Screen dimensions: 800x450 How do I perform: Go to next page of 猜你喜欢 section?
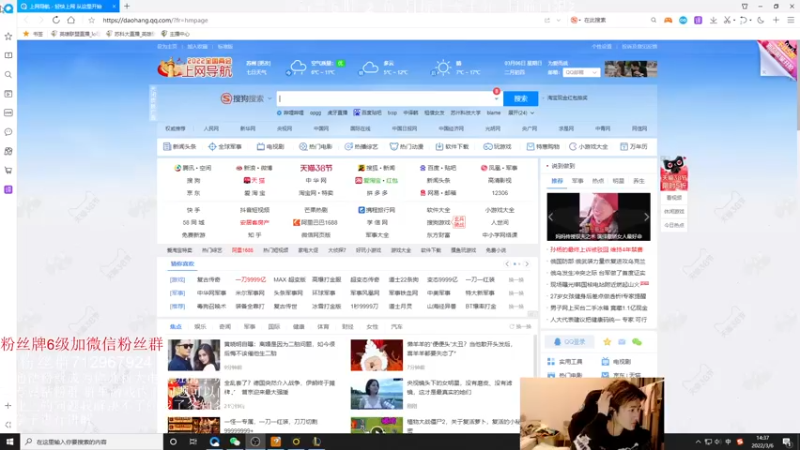[x=527, y=264]
